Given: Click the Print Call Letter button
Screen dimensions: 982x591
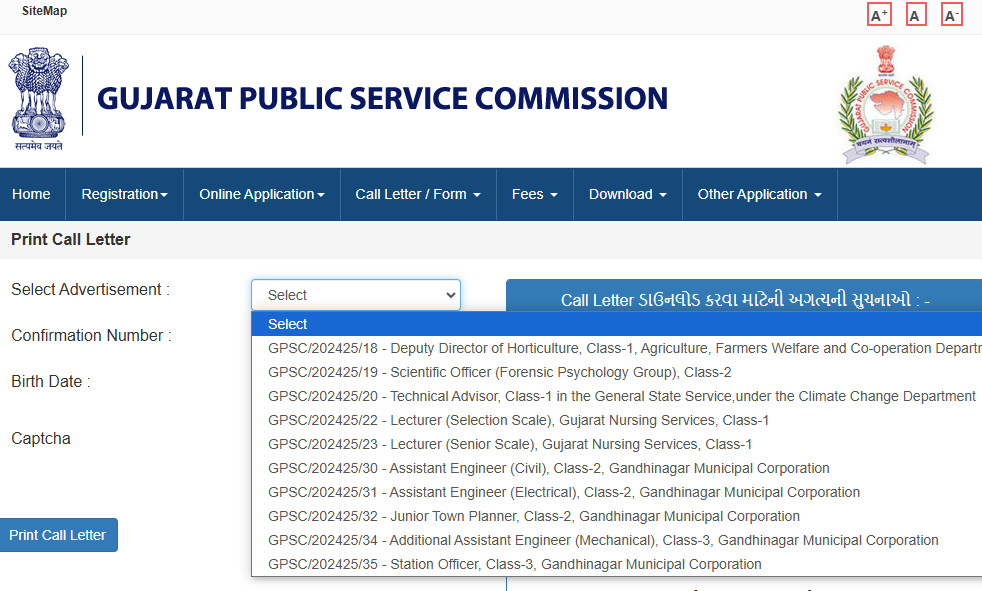Looking at the screenshot, I should point(58,535).
